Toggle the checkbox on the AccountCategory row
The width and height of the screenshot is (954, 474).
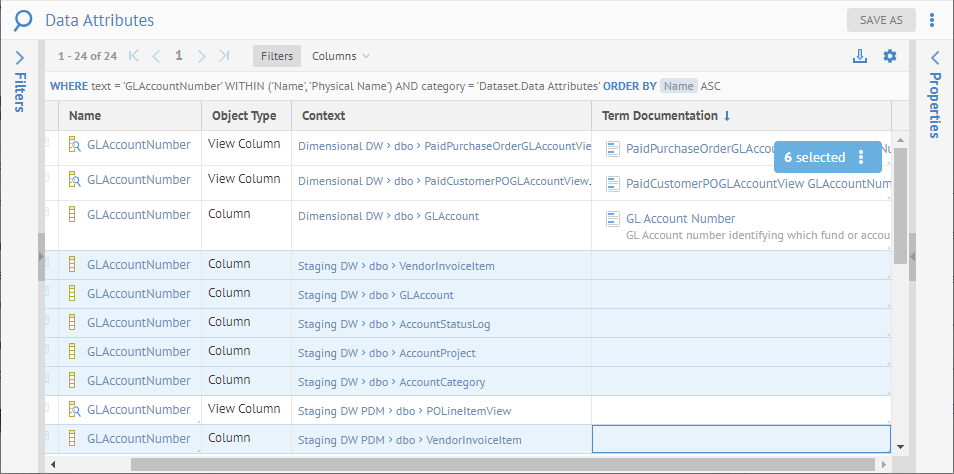[x=45, y=381]
